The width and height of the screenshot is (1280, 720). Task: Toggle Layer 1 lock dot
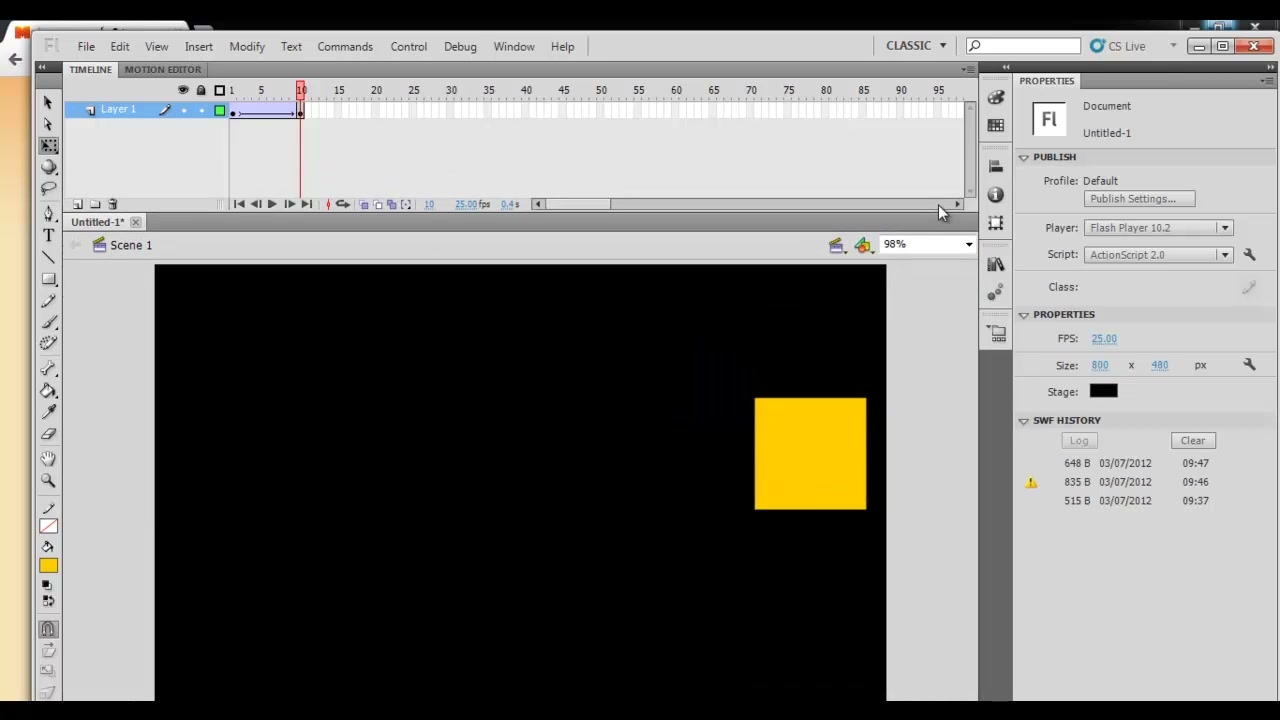(x=201, y=110)
